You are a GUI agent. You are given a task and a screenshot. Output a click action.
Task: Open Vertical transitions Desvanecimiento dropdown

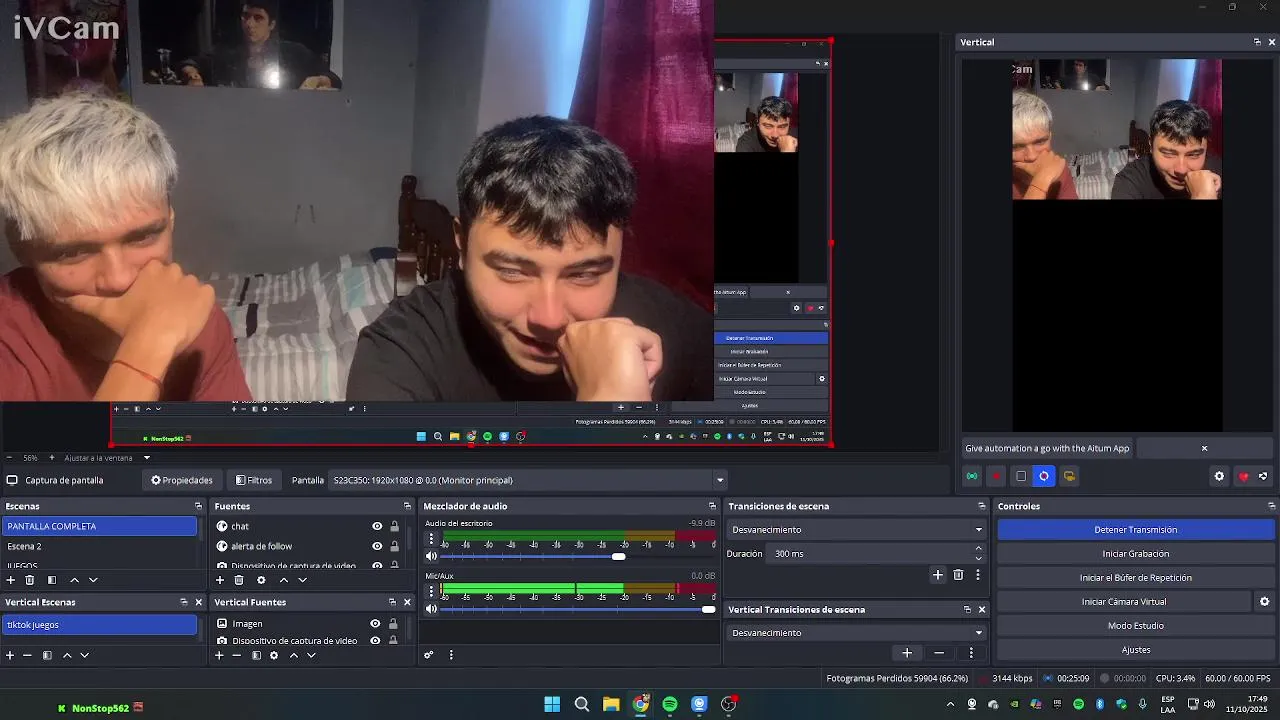tap(857, 633)
